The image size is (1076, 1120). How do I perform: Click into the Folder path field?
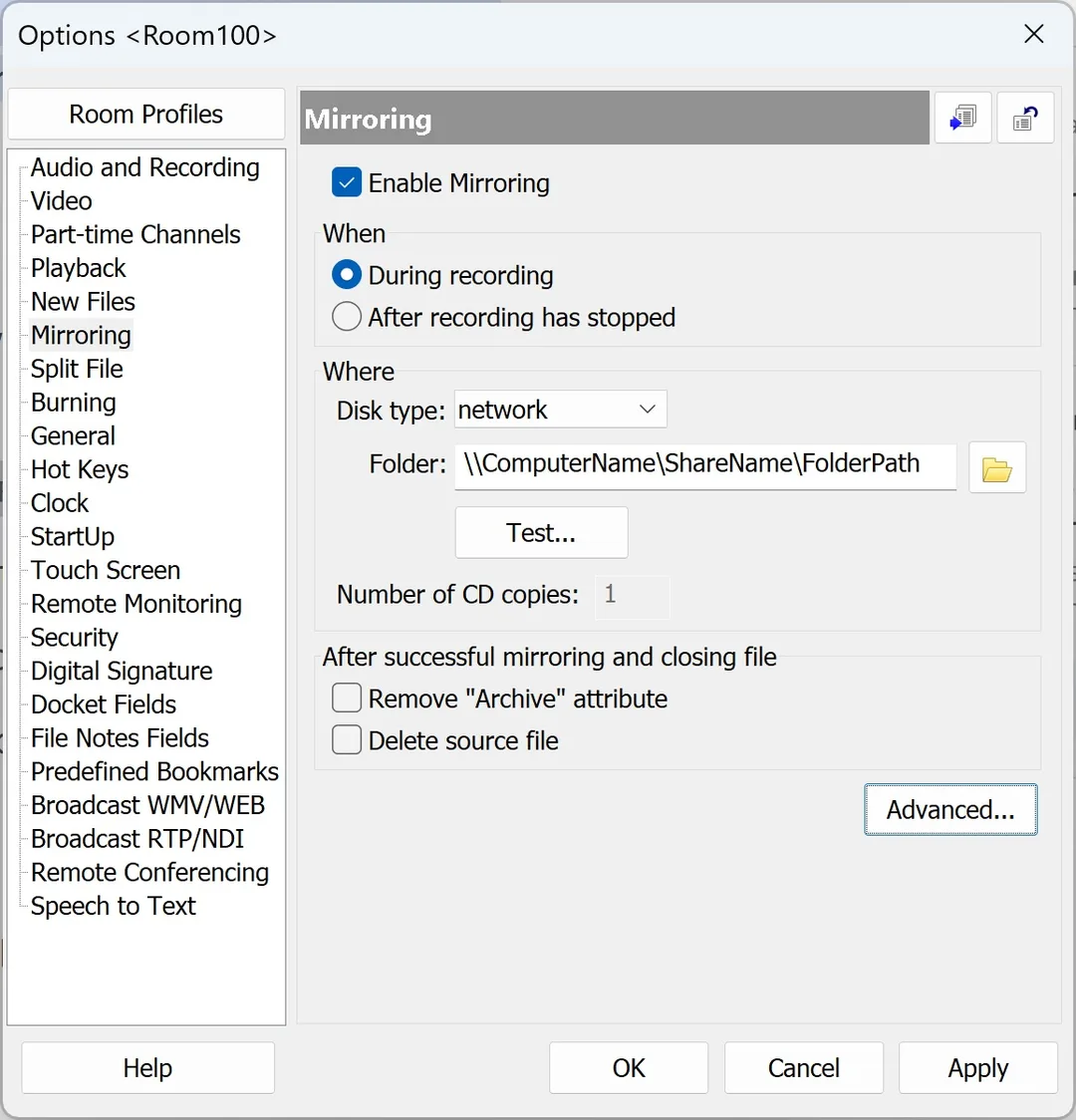pos(705,465)
